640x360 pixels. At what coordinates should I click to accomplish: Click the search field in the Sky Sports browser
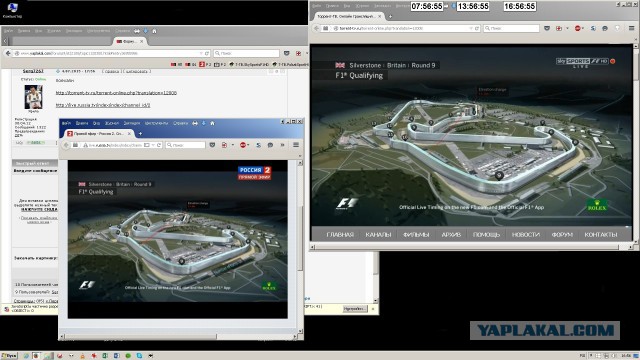pos(511,28)
